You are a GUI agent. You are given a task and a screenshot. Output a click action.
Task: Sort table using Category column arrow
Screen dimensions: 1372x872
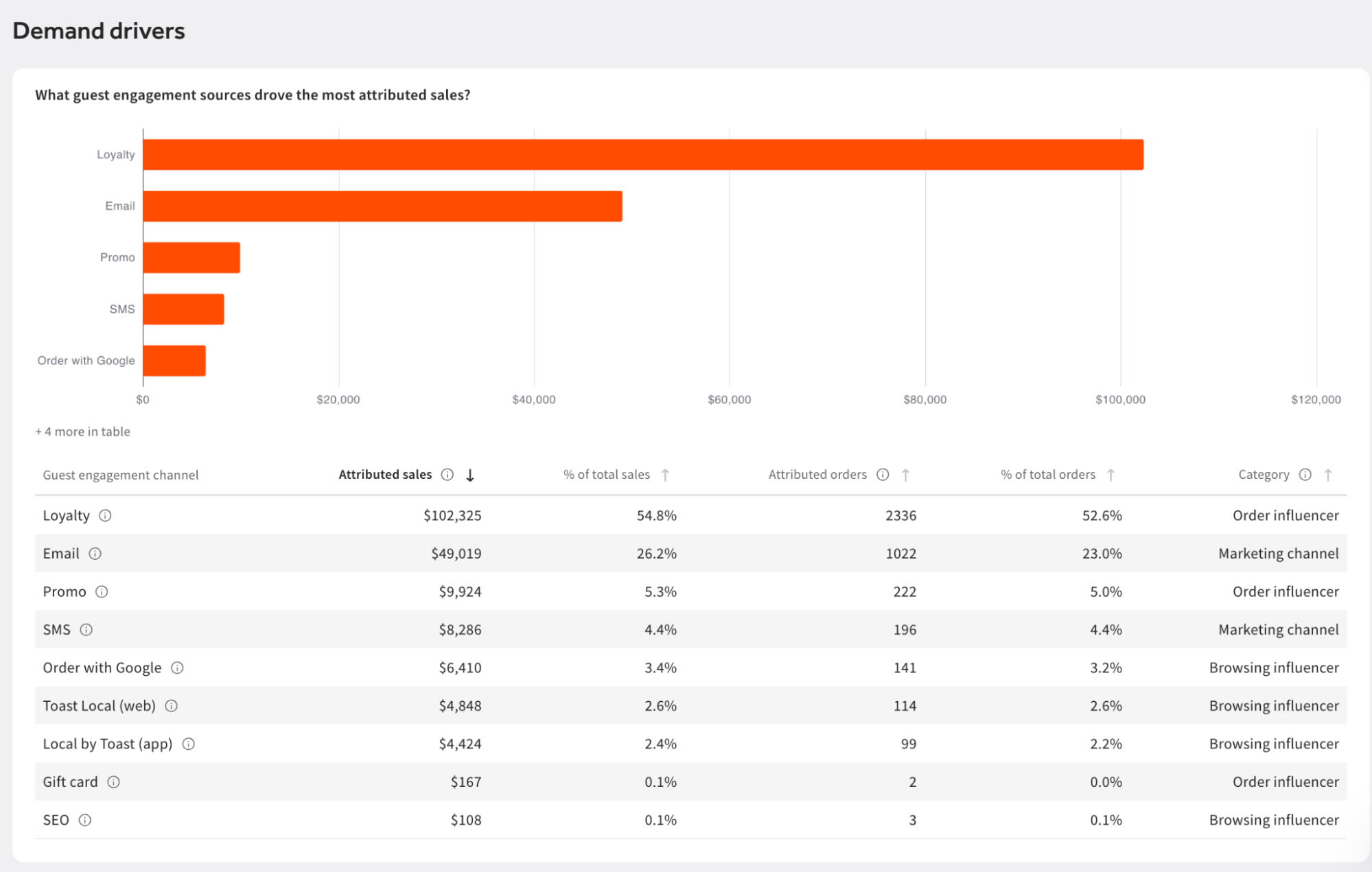(1329, 475)
